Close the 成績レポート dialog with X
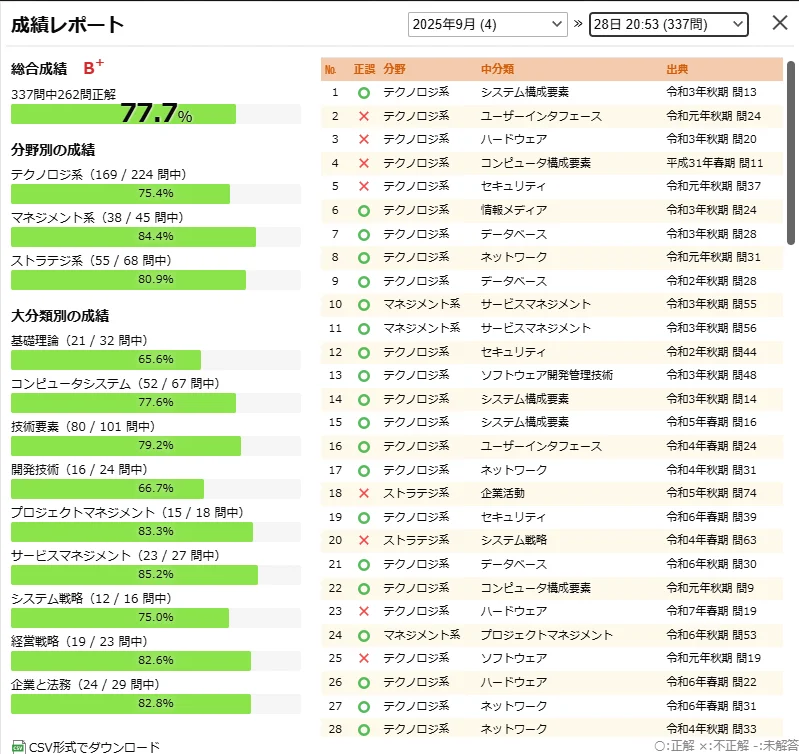The width and height of the screenshot is (799, 754). point(780,23)
